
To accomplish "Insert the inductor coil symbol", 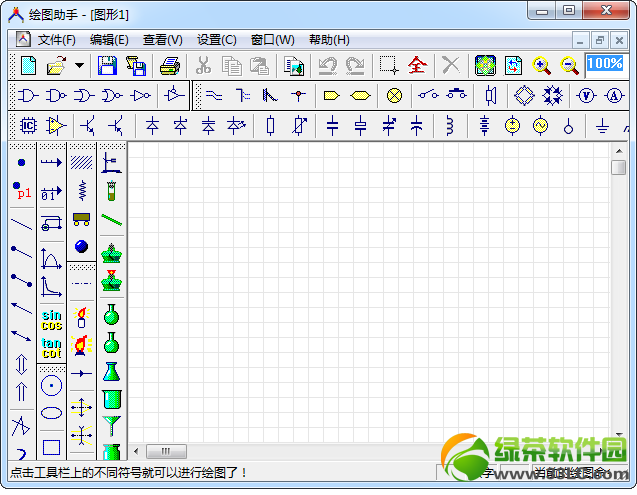I will tap(449, 126).
